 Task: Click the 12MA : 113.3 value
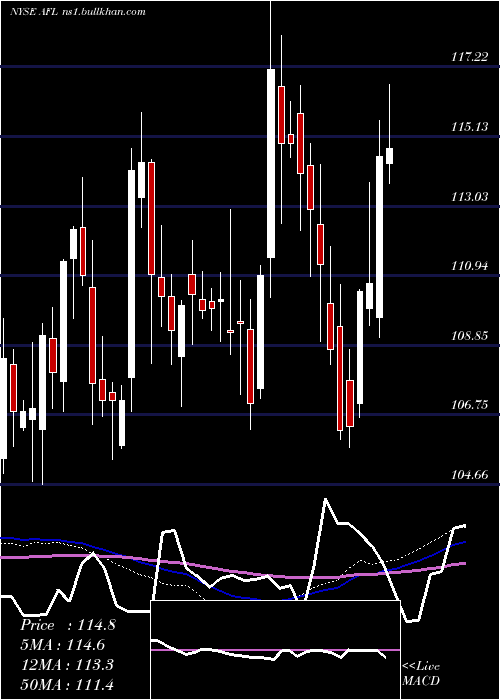pyautogui.click(x=68, y=664)
